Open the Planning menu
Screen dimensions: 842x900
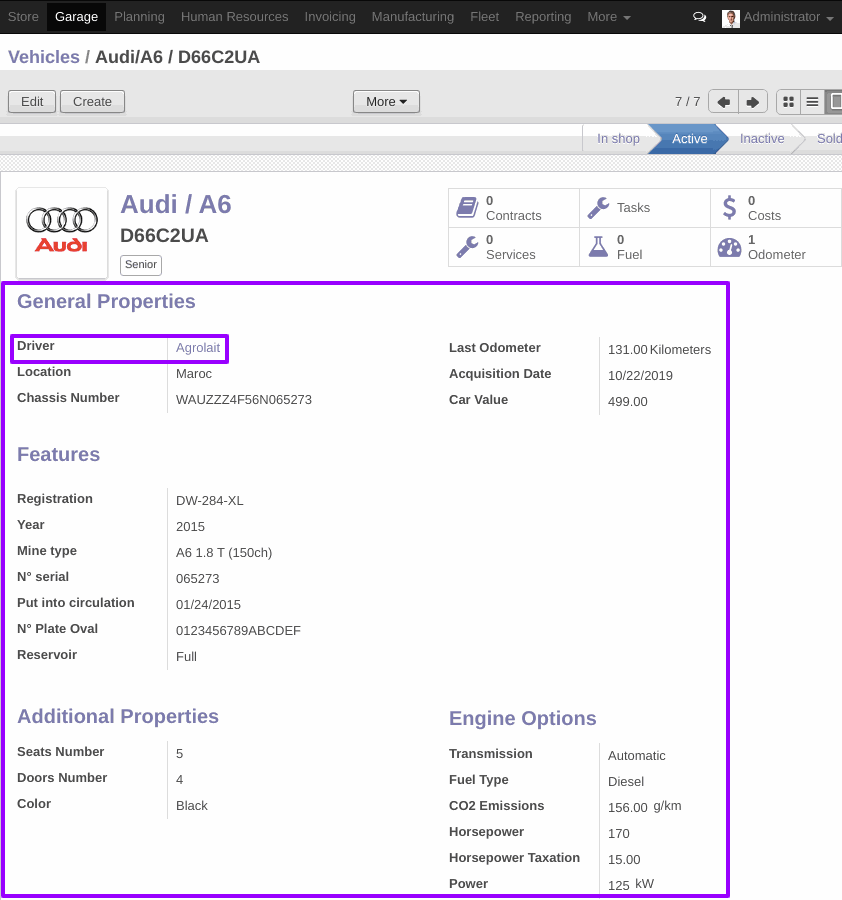tap(139, 17)
